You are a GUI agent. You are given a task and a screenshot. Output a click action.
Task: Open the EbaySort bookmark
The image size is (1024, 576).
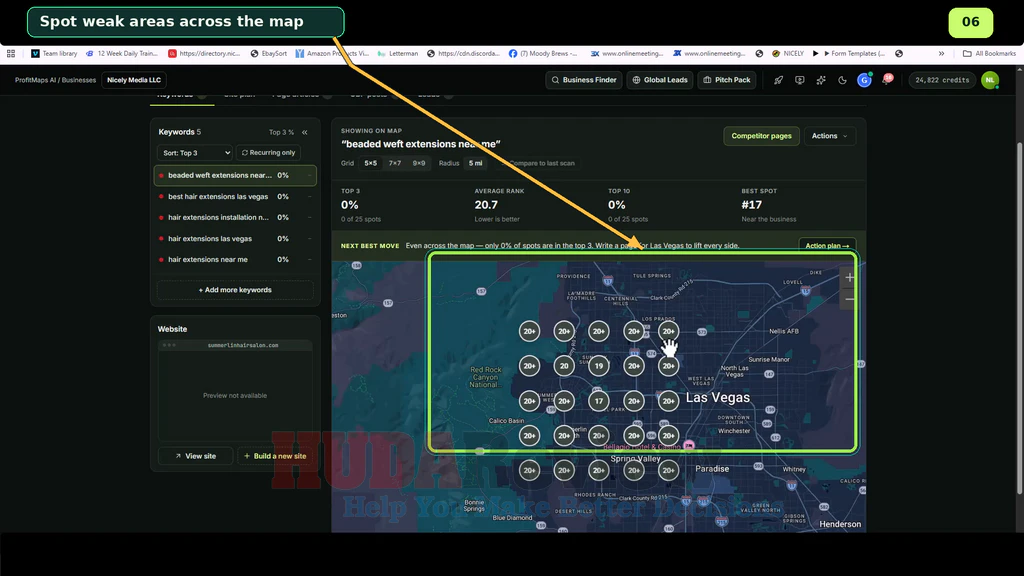[268, 54]
